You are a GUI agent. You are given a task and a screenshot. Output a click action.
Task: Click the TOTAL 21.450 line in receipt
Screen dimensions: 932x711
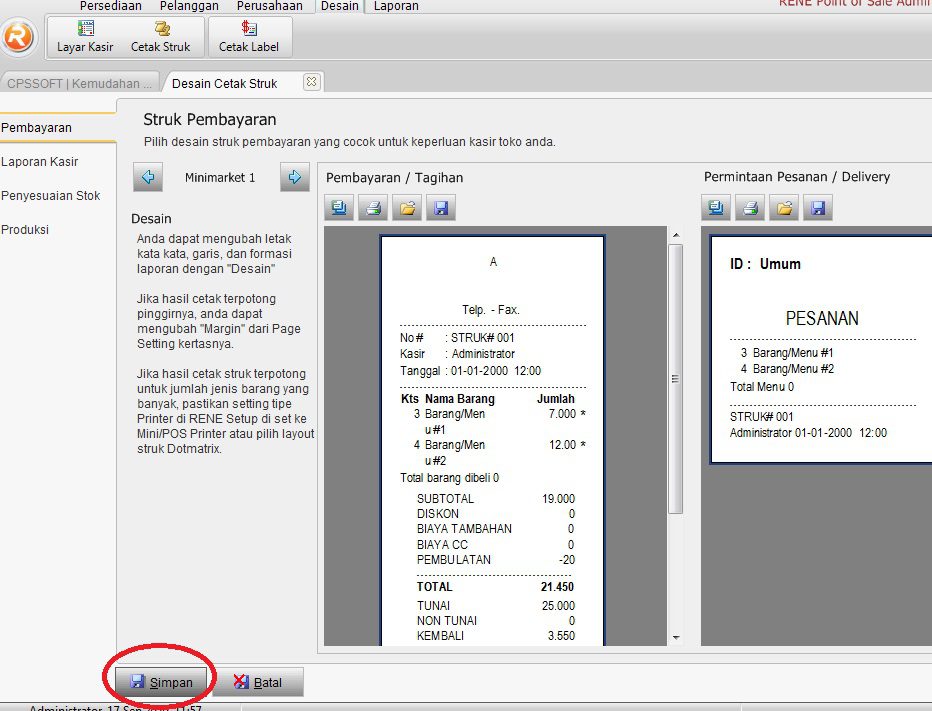click(x=495, y=587)
